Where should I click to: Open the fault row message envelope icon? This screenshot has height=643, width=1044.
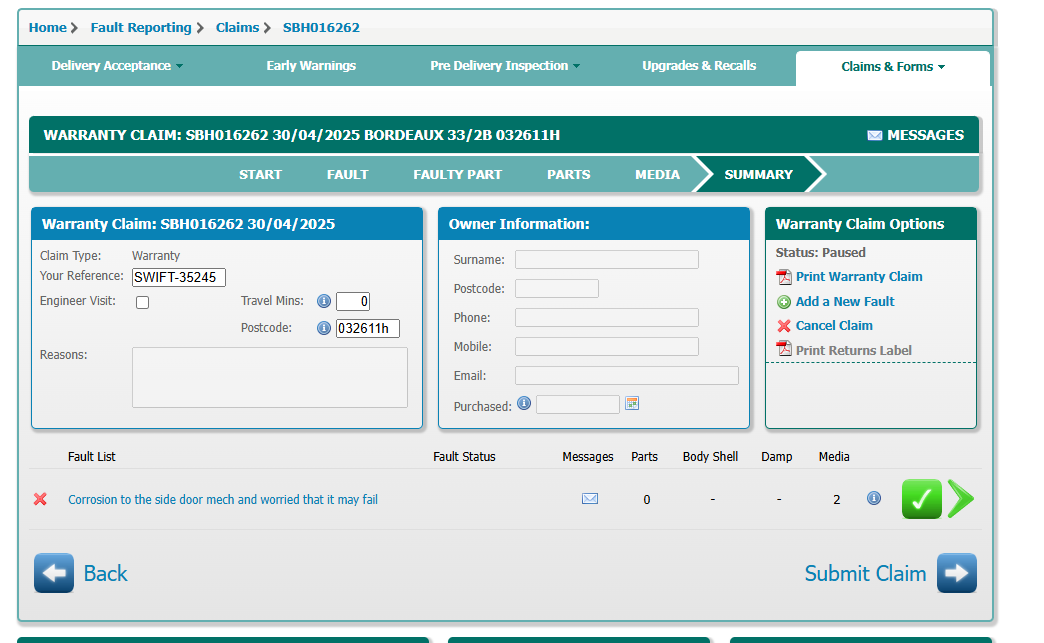coord(590,499)
